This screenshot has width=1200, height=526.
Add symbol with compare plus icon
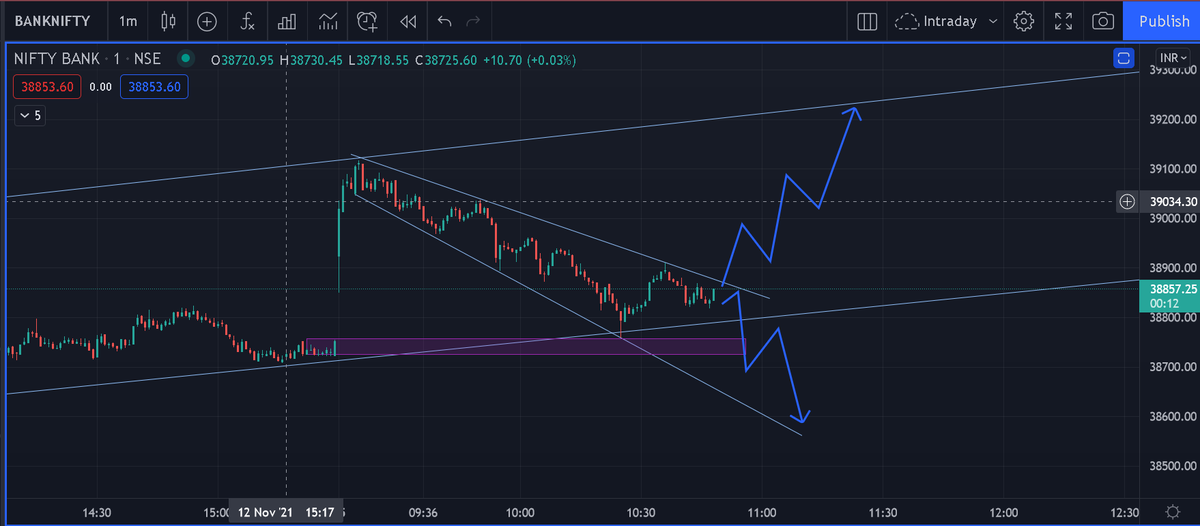click(x=207, y=20)
